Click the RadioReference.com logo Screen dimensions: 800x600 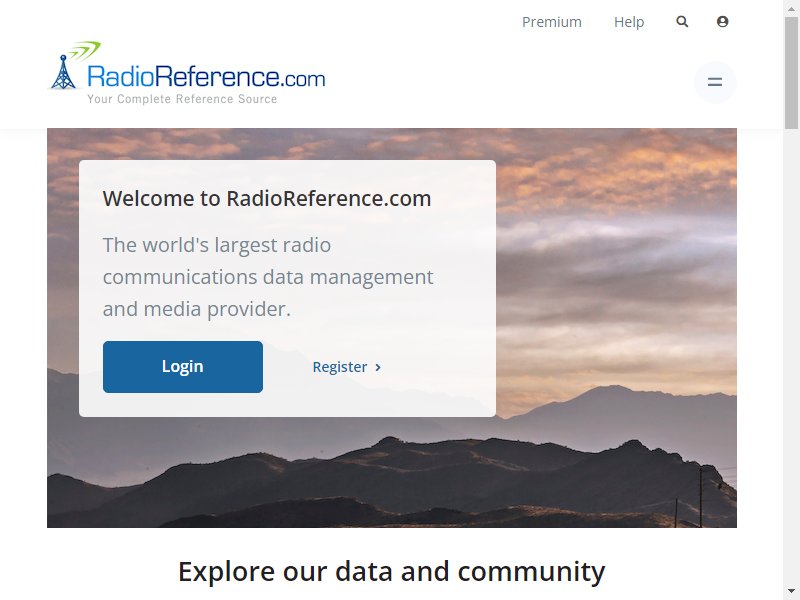point(187,73)
